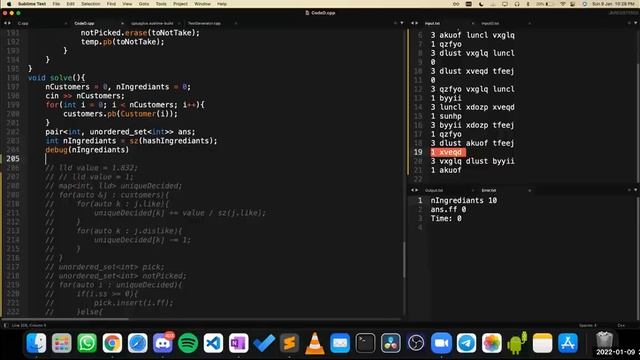
Task: Switch to the Output.txt tab
Action: pos(433,190)
